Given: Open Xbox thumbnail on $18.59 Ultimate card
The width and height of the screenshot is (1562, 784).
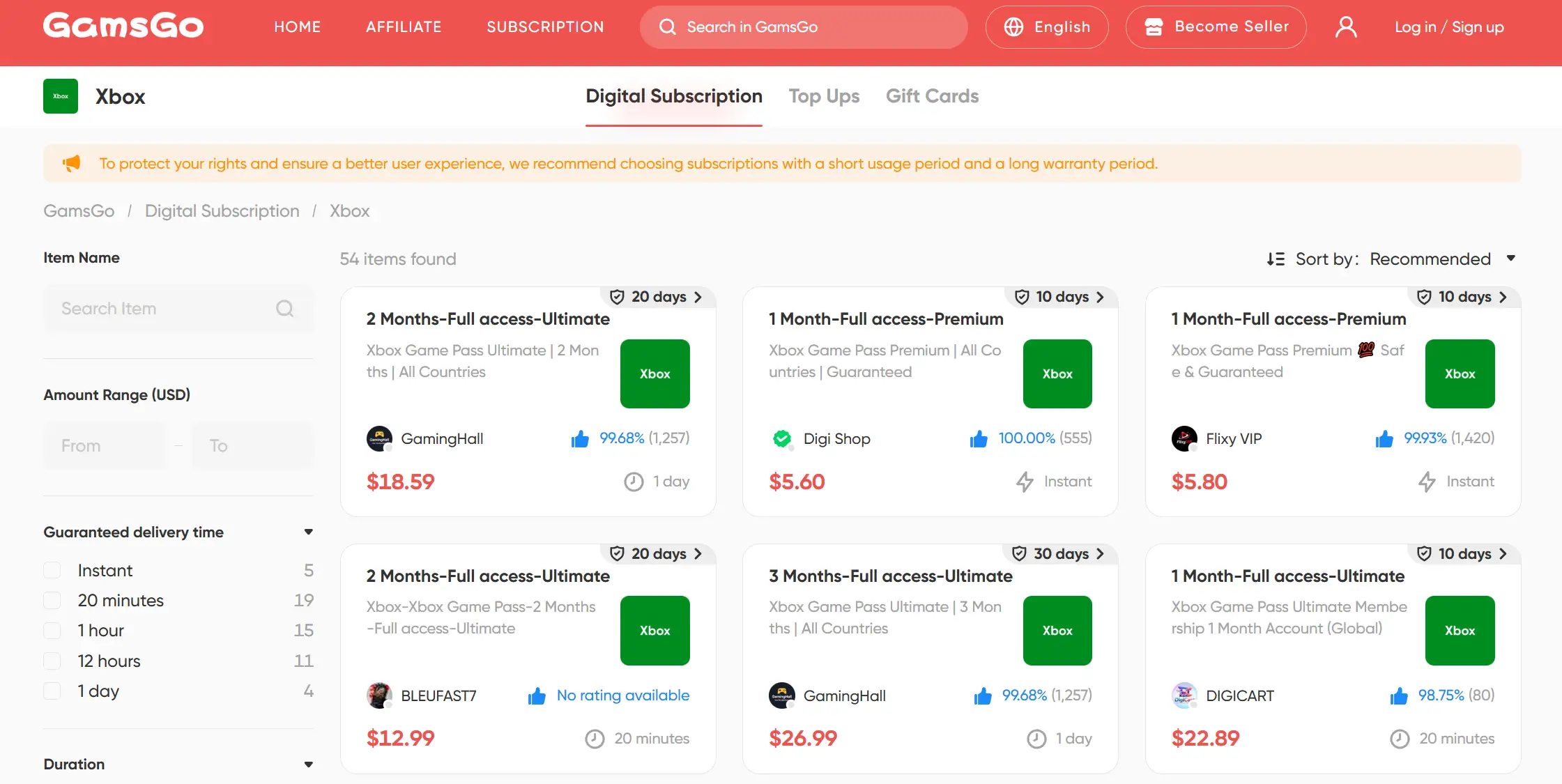Looking at the screenshot, I should 655,374.
